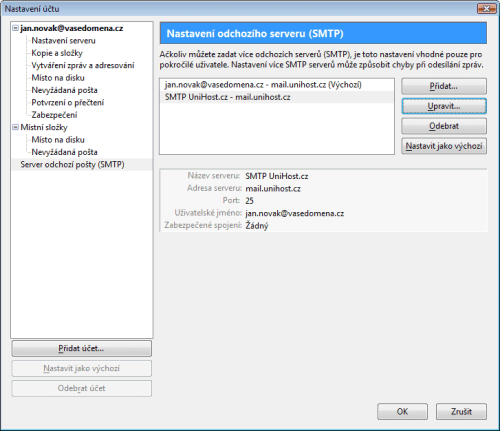Select the default mail.unihost.cz (Výchozí) server entry
The height and width of the screenshot is (431, 500).
click(277, 85)
